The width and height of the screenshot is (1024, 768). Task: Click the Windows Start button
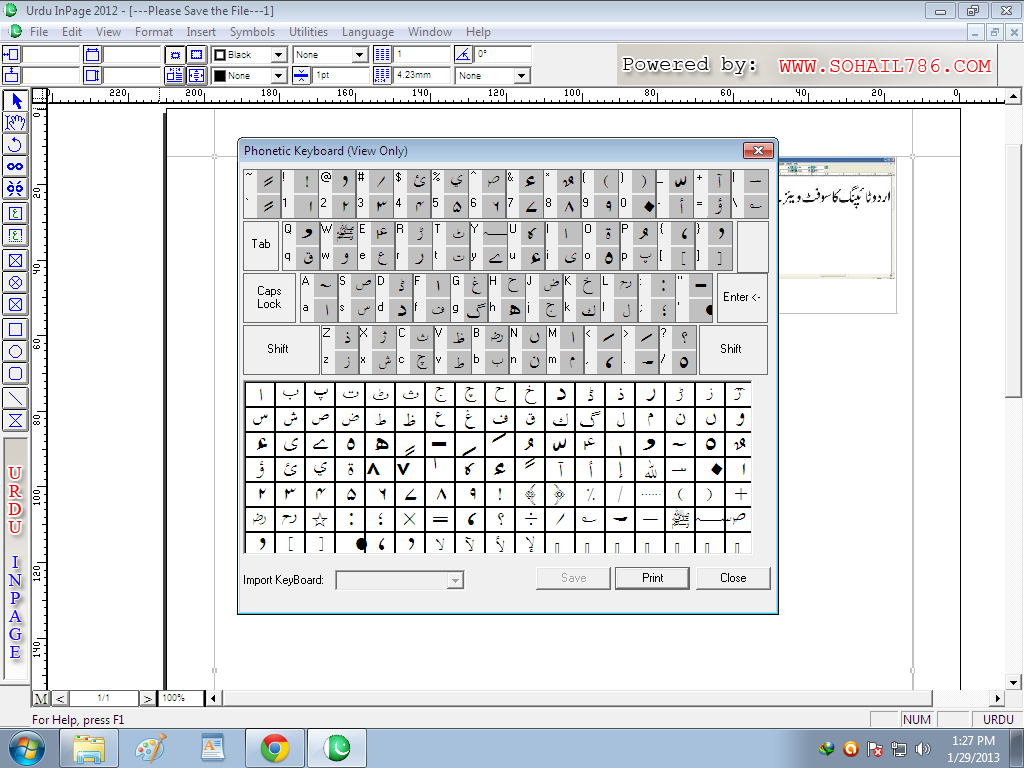(27, 748)
